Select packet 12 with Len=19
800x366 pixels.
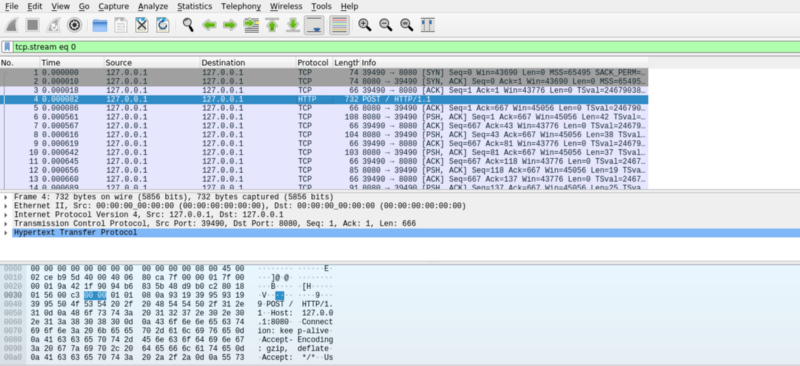[324, 170]
